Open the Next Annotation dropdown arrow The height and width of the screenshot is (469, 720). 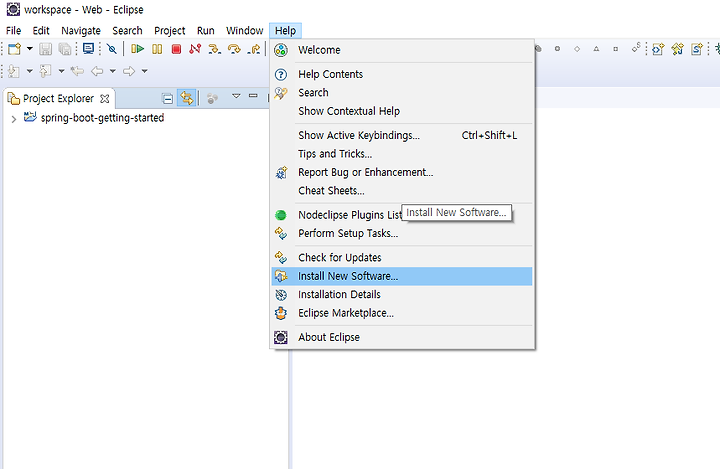tap(29, 71)
